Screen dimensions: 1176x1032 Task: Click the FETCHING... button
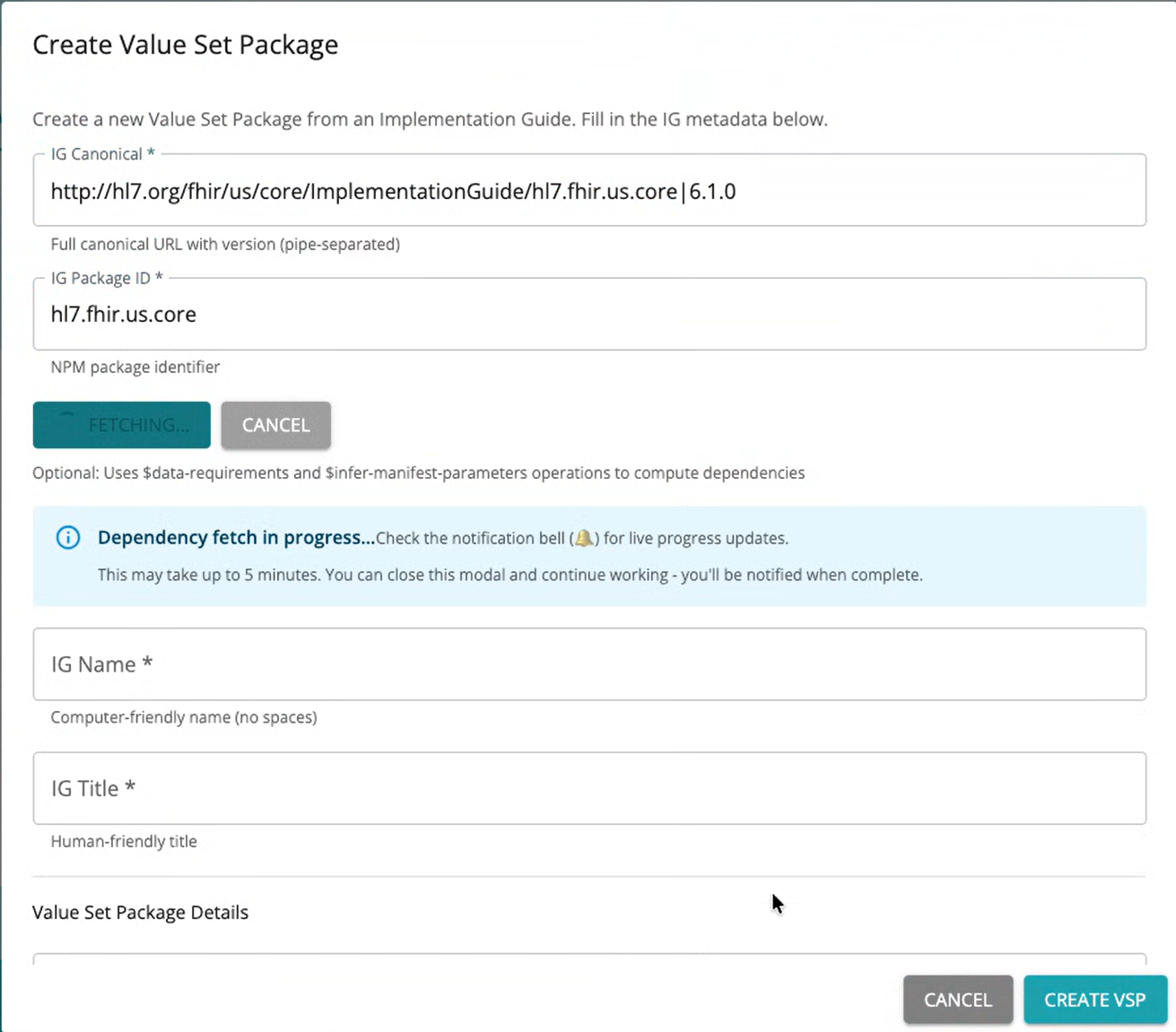121,425
